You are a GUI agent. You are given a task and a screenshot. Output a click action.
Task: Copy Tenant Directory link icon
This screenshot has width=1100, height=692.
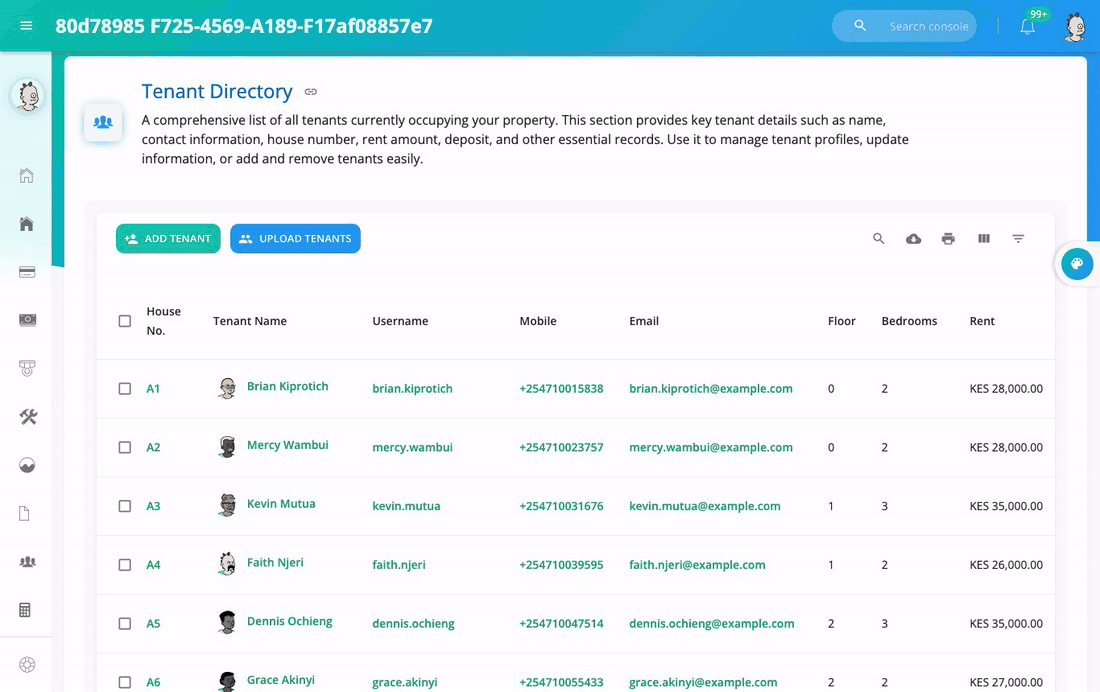pos(311,92)
